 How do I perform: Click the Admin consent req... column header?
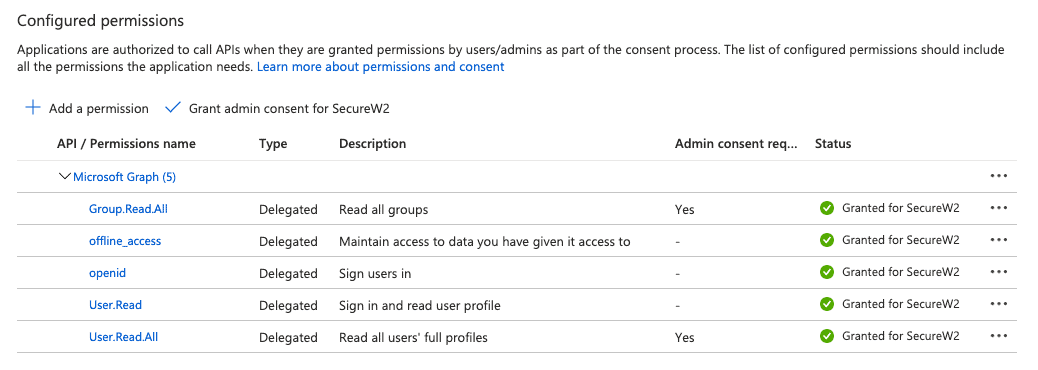coord(736,144)
